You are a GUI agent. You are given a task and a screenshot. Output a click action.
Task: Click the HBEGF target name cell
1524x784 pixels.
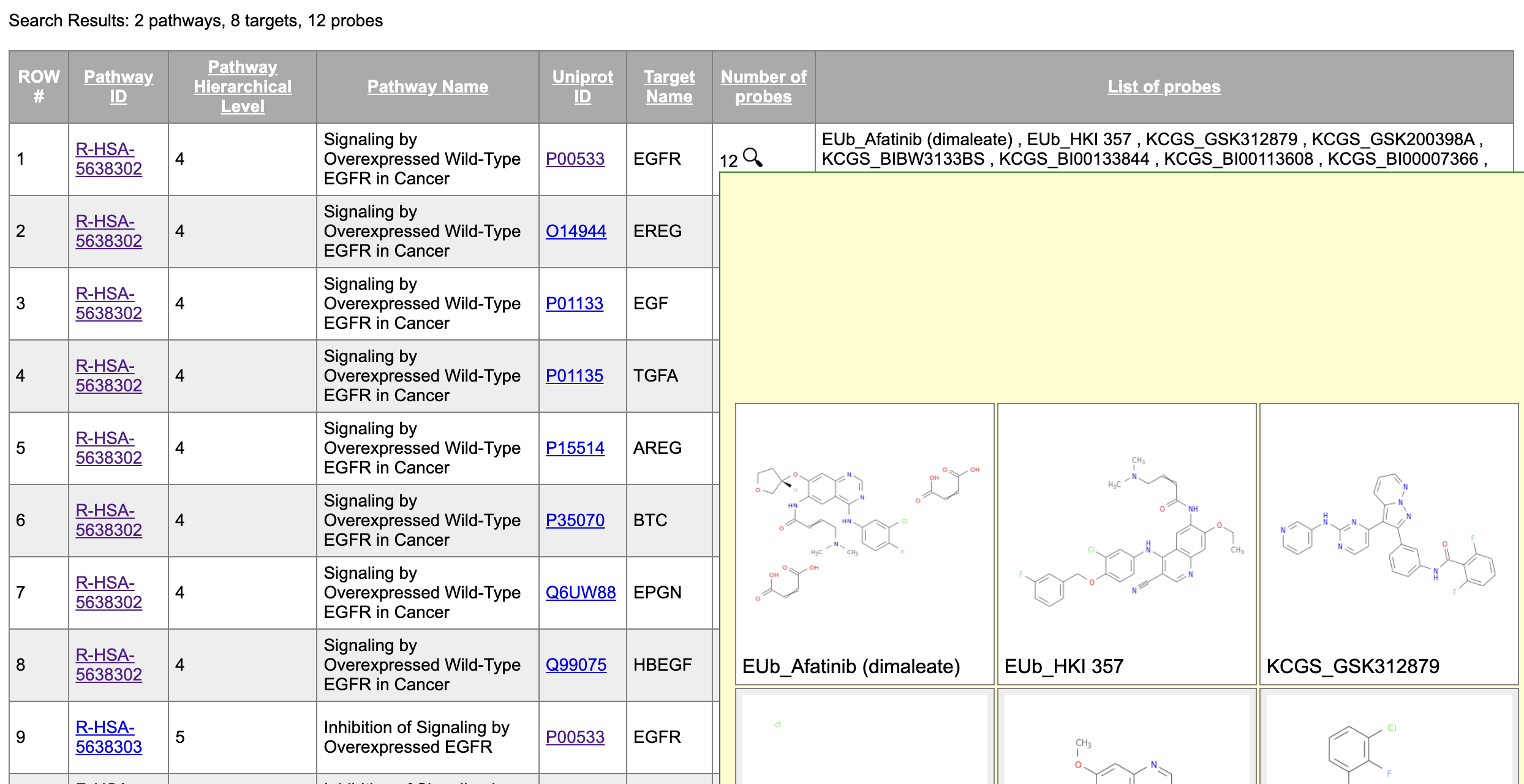click(670, 665)
